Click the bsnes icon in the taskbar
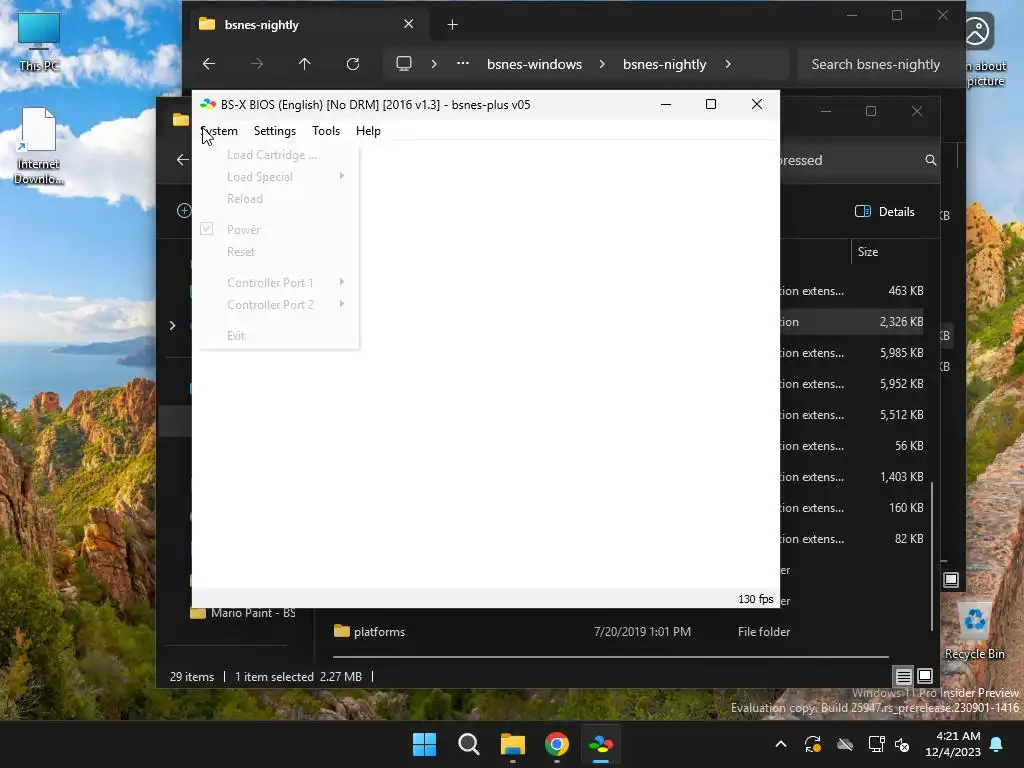The width and height of the screenshot is (1024, 768). (601, 744)
